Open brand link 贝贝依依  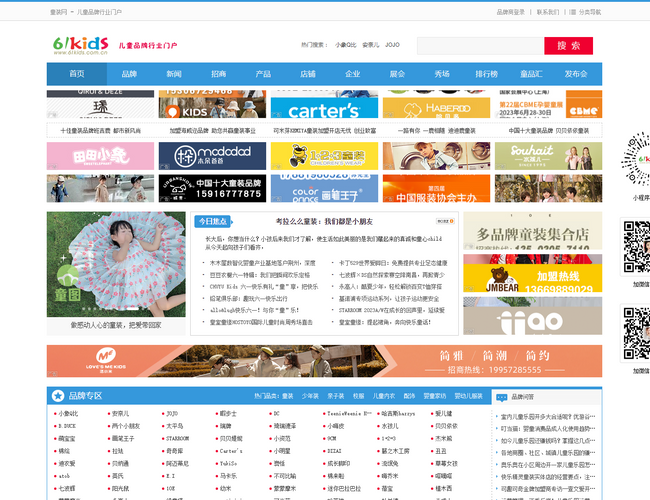coord(446,426)
